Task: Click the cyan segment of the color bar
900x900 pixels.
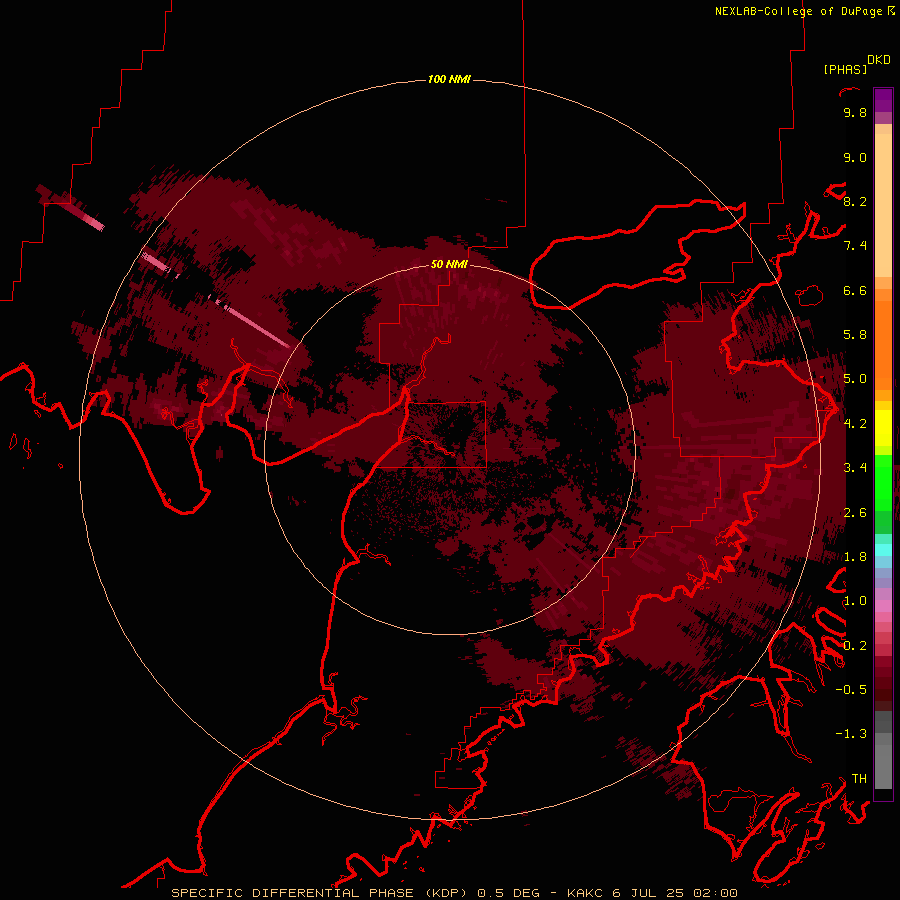Action: 883,550
